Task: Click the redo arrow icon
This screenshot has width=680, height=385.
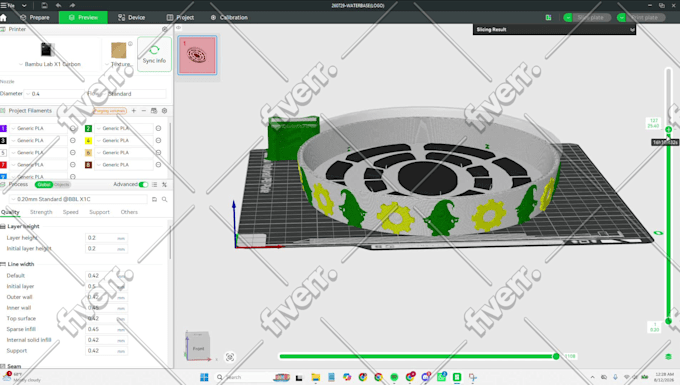Action: point(72,6)
